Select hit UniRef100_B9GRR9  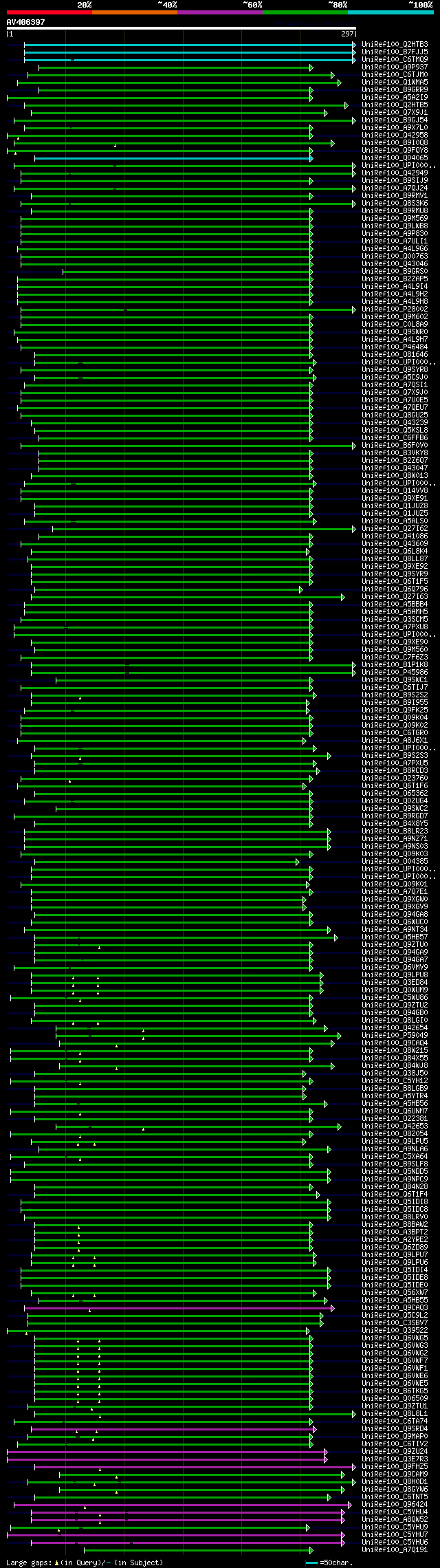(x=395, y=90)
